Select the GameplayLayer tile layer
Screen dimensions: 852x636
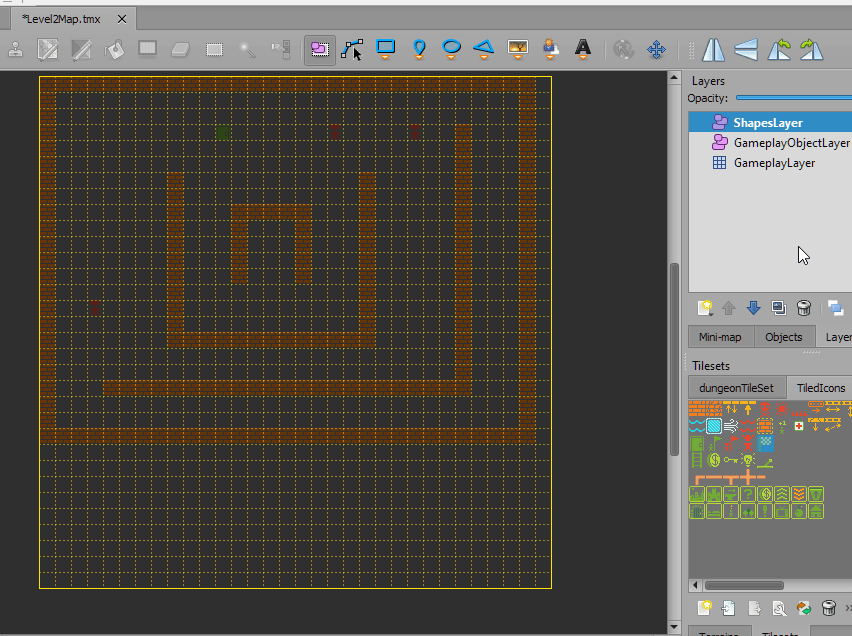click(773, 163)
